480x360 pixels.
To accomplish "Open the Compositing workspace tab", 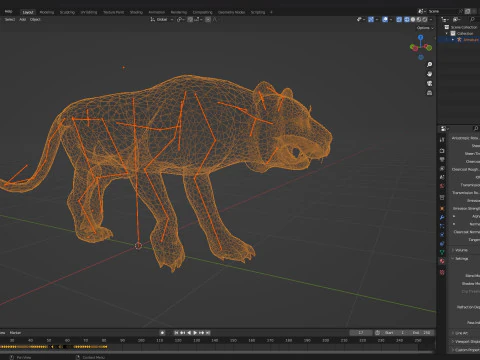I will [x=202, y=12].
